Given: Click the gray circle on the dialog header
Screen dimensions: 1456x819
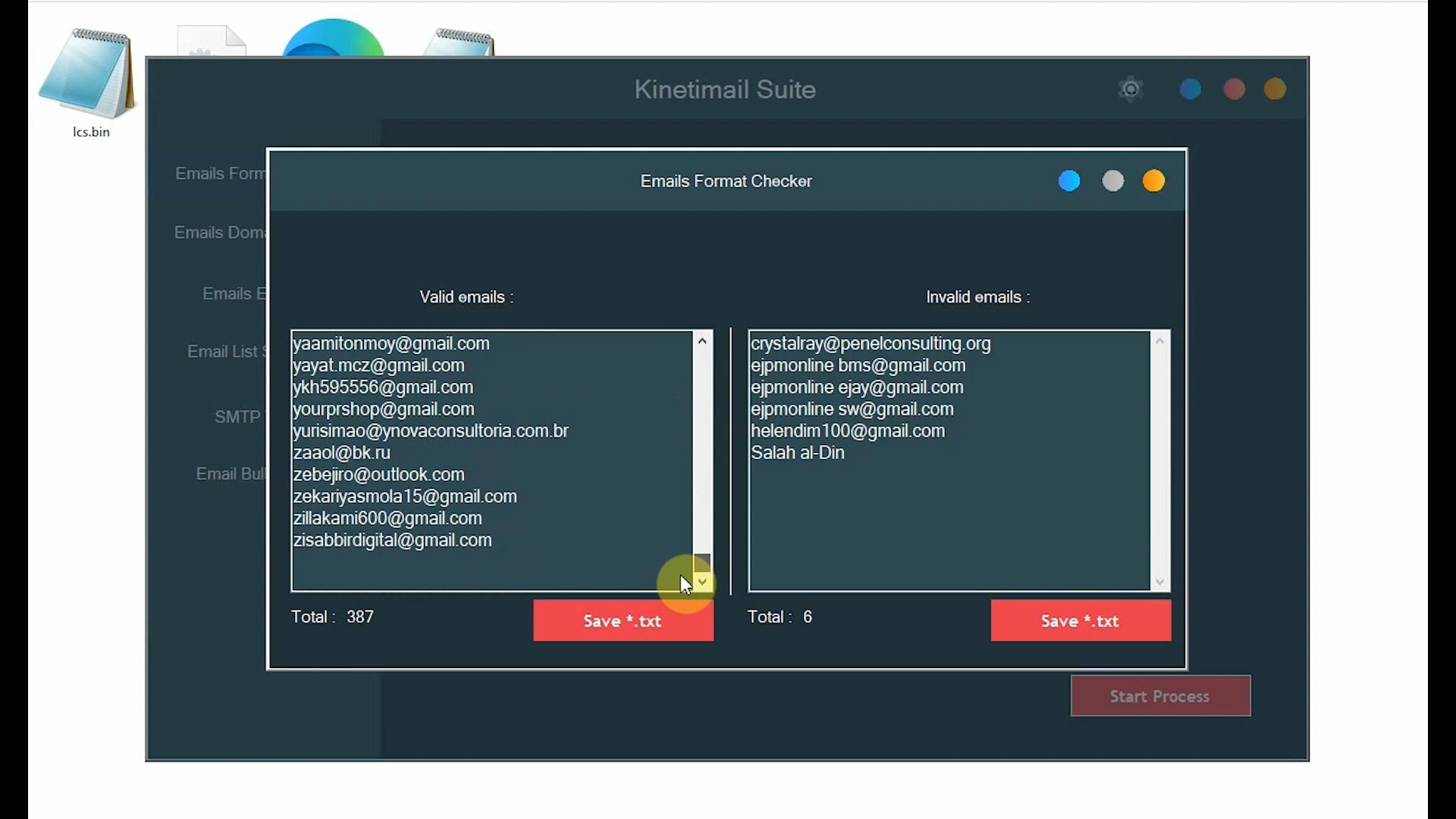Looking at the screenshot, I should 1112,180.
